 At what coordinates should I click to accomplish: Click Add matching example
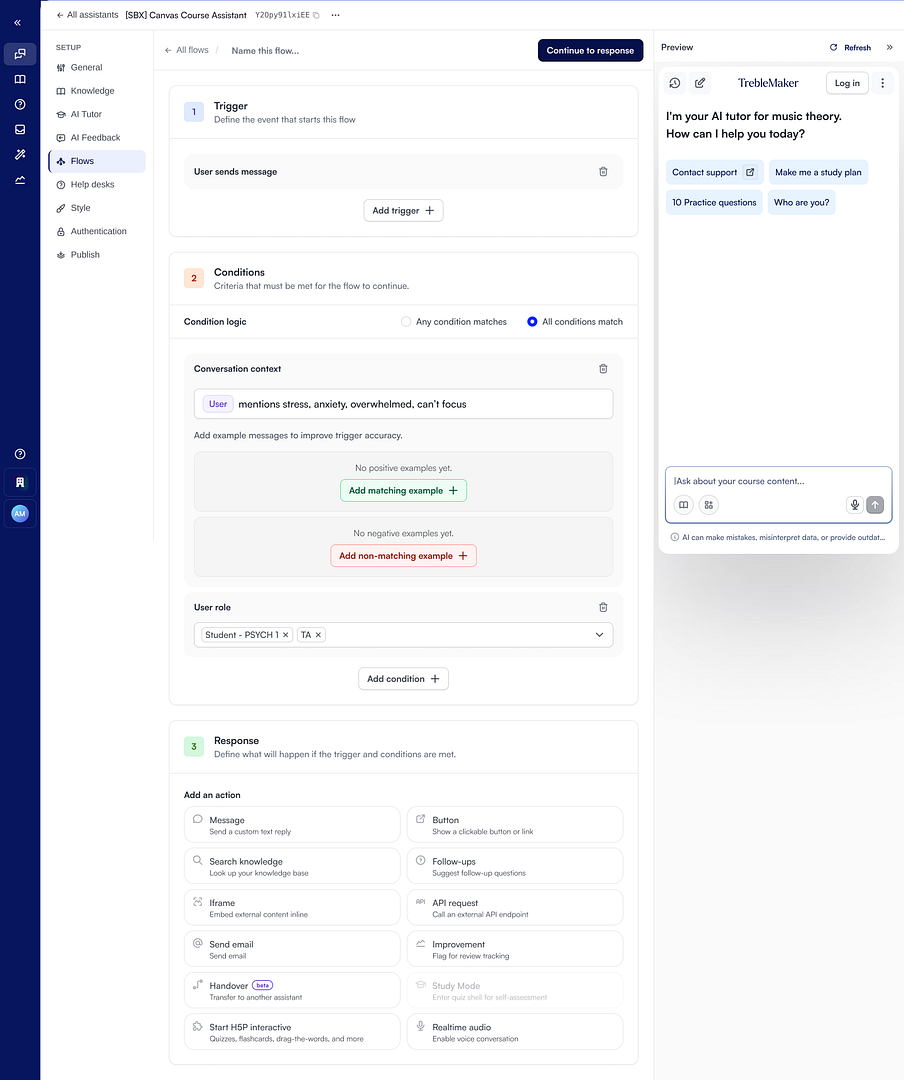(x=403, y=490)
